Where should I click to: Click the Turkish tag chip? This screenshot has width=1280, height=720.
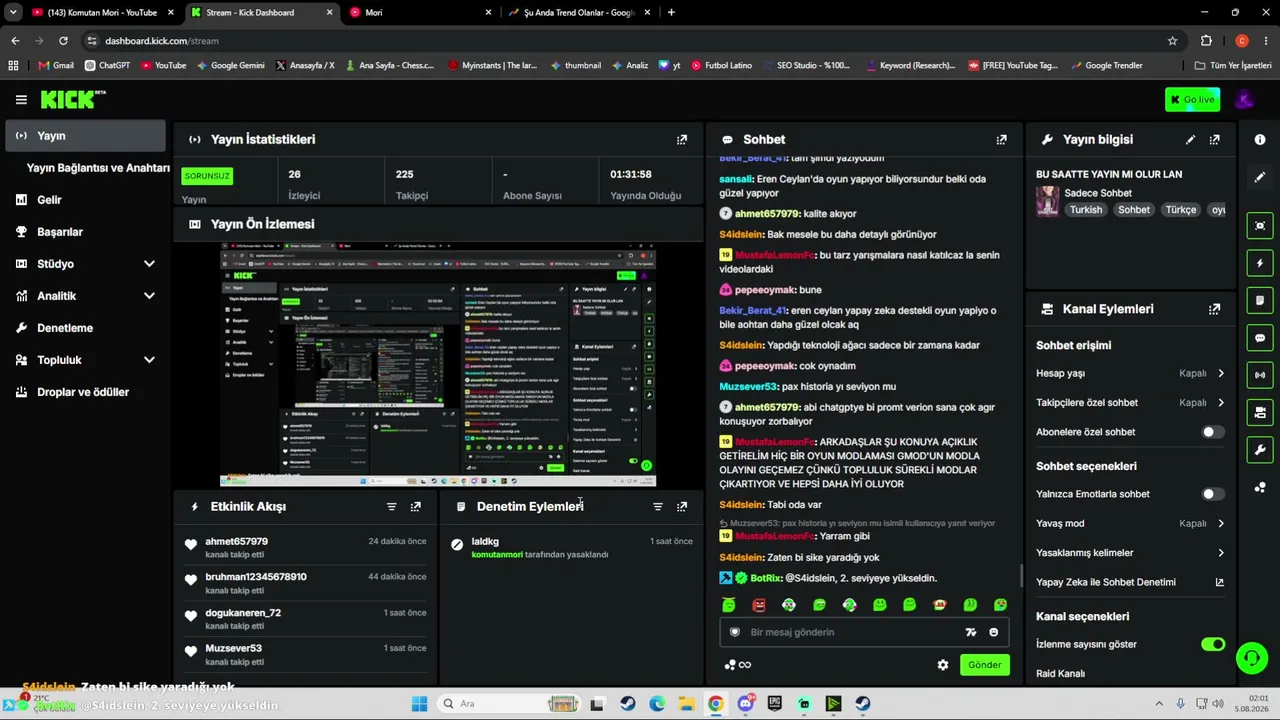pyautogui.click(x=1085, y=210)
